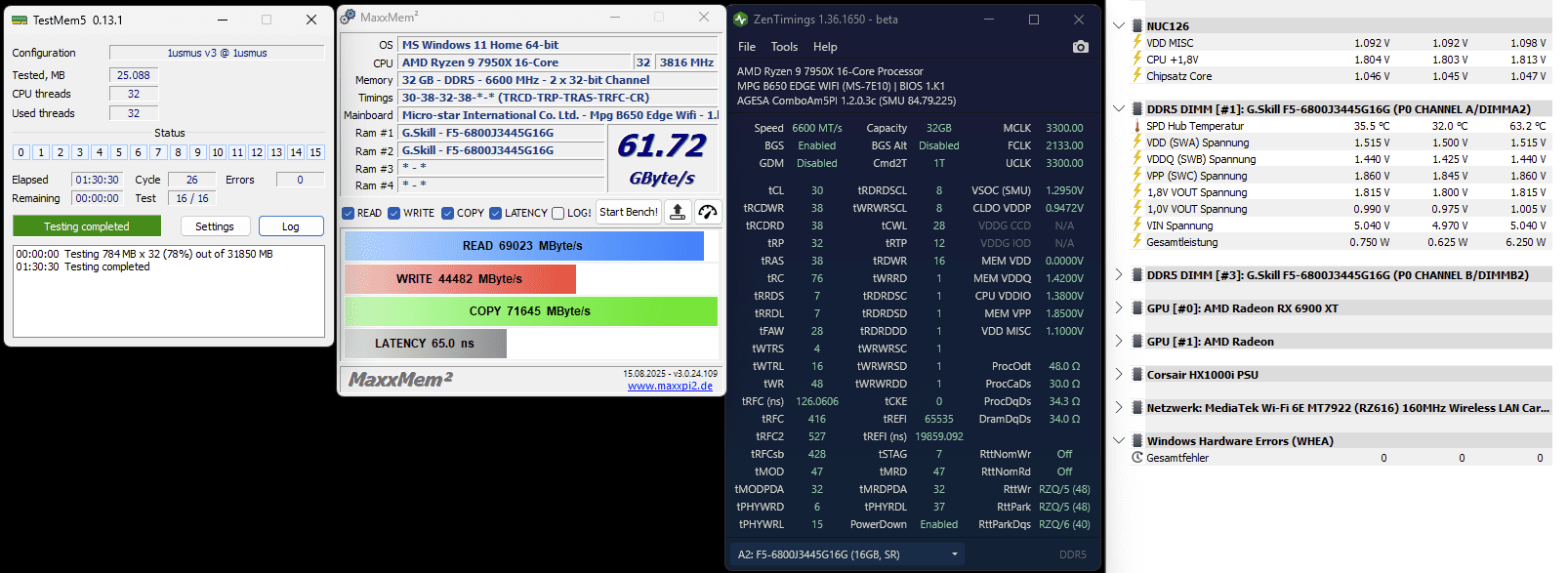This screenshot has width=1568, height=573.
Task: Click the TestMem5 app icon in title bar
Action: click(x=19, y=20)
